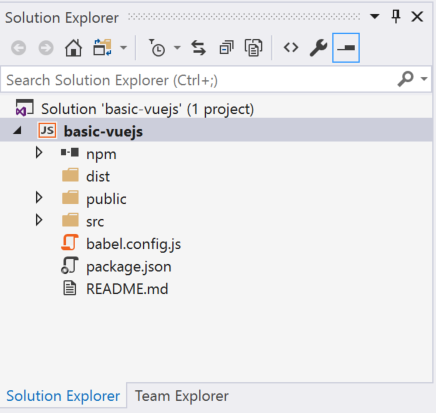Switch views between solution and folders
The image size is (436, 413).
102,48
